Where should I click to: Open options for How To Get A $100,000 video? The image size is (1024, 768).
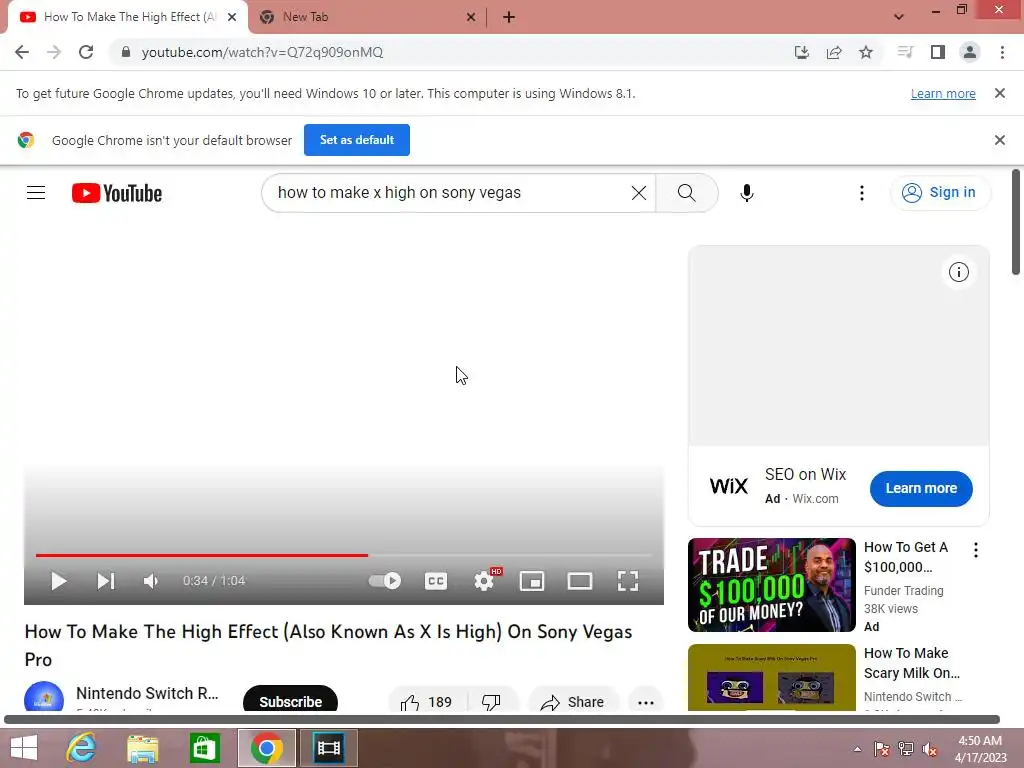(976, 550)
